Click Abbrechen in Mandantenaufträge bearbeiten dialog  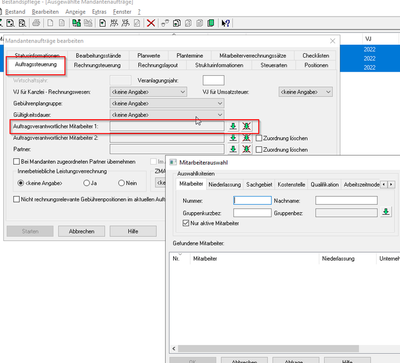[x=82, y=231]
